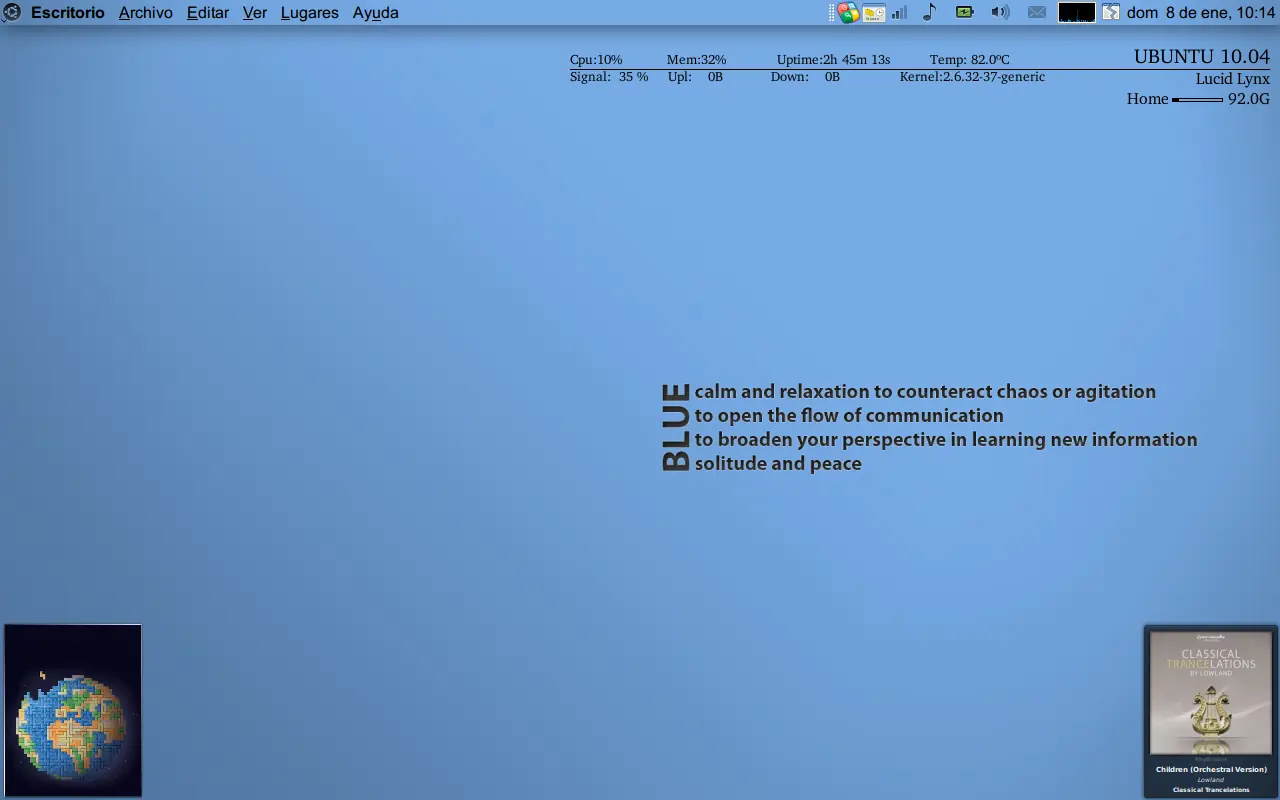The height and width of the screenshot is (800, 1280).
Task: Open the volume speaker indicator
Action: pyautogui.click(x=1000, y=12)
